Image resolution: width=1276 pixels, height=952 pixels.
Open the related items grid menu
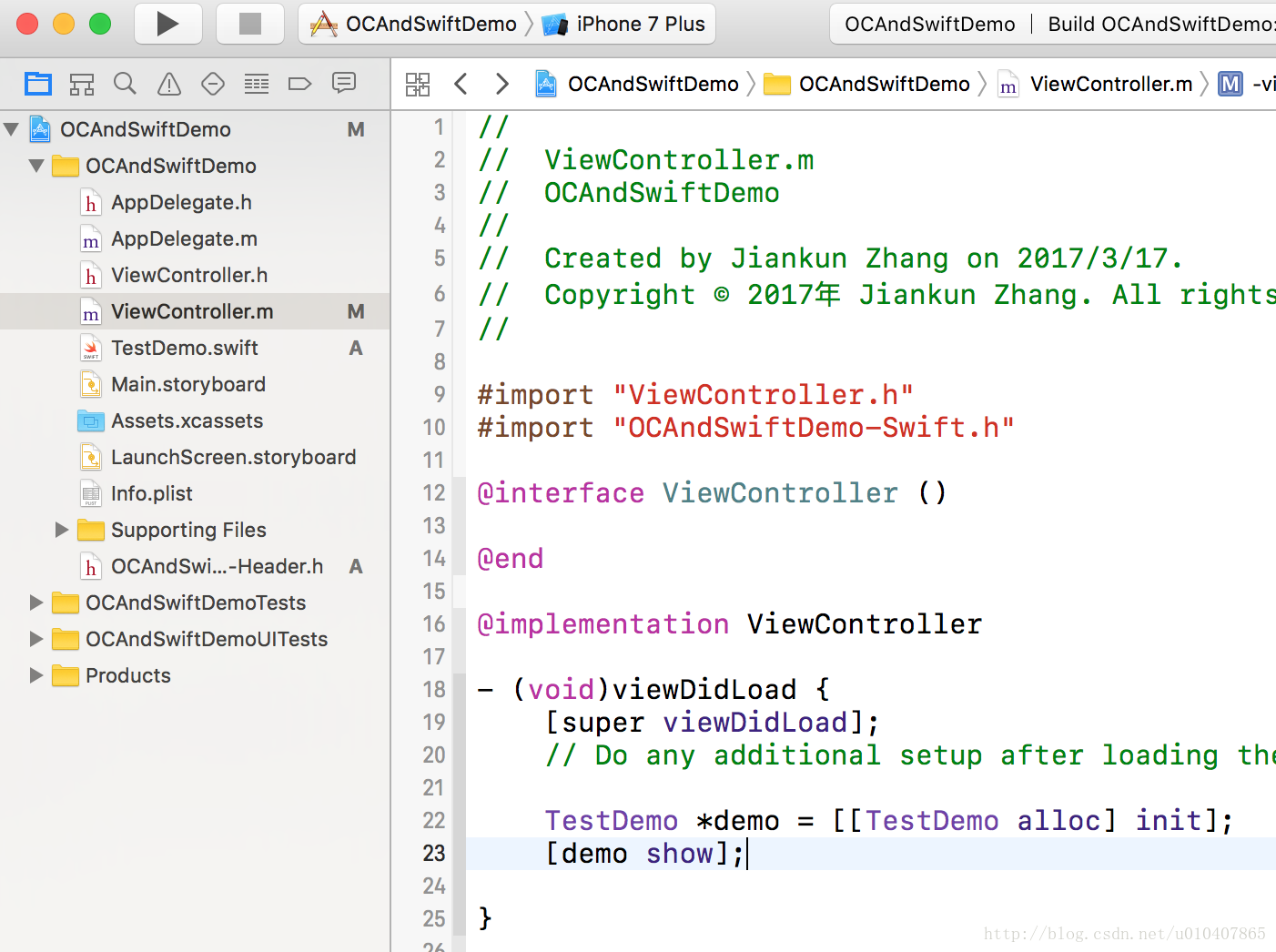(x=418, y=85)
